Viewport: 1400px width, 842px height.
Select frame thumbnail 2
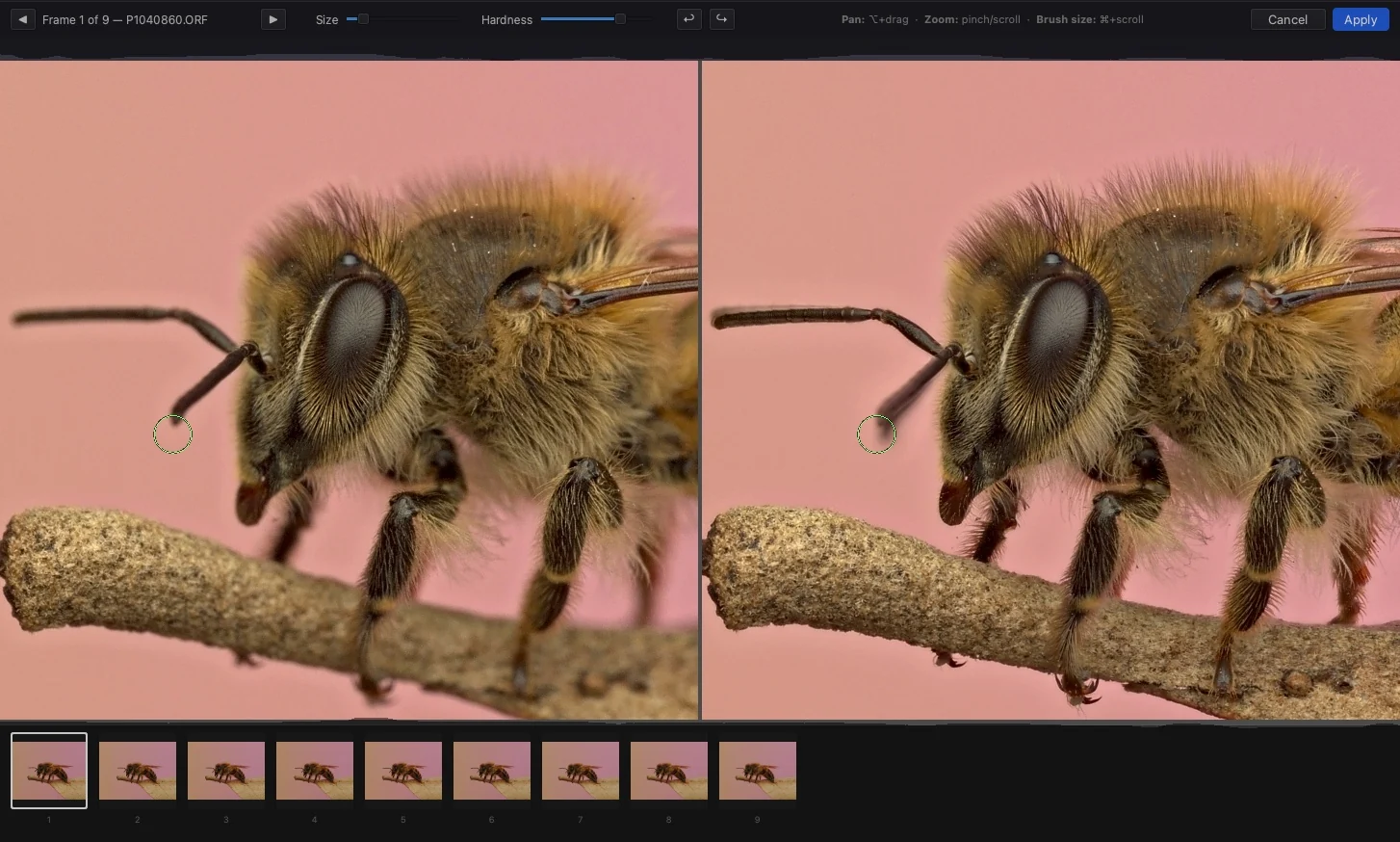tap(138, 771)
